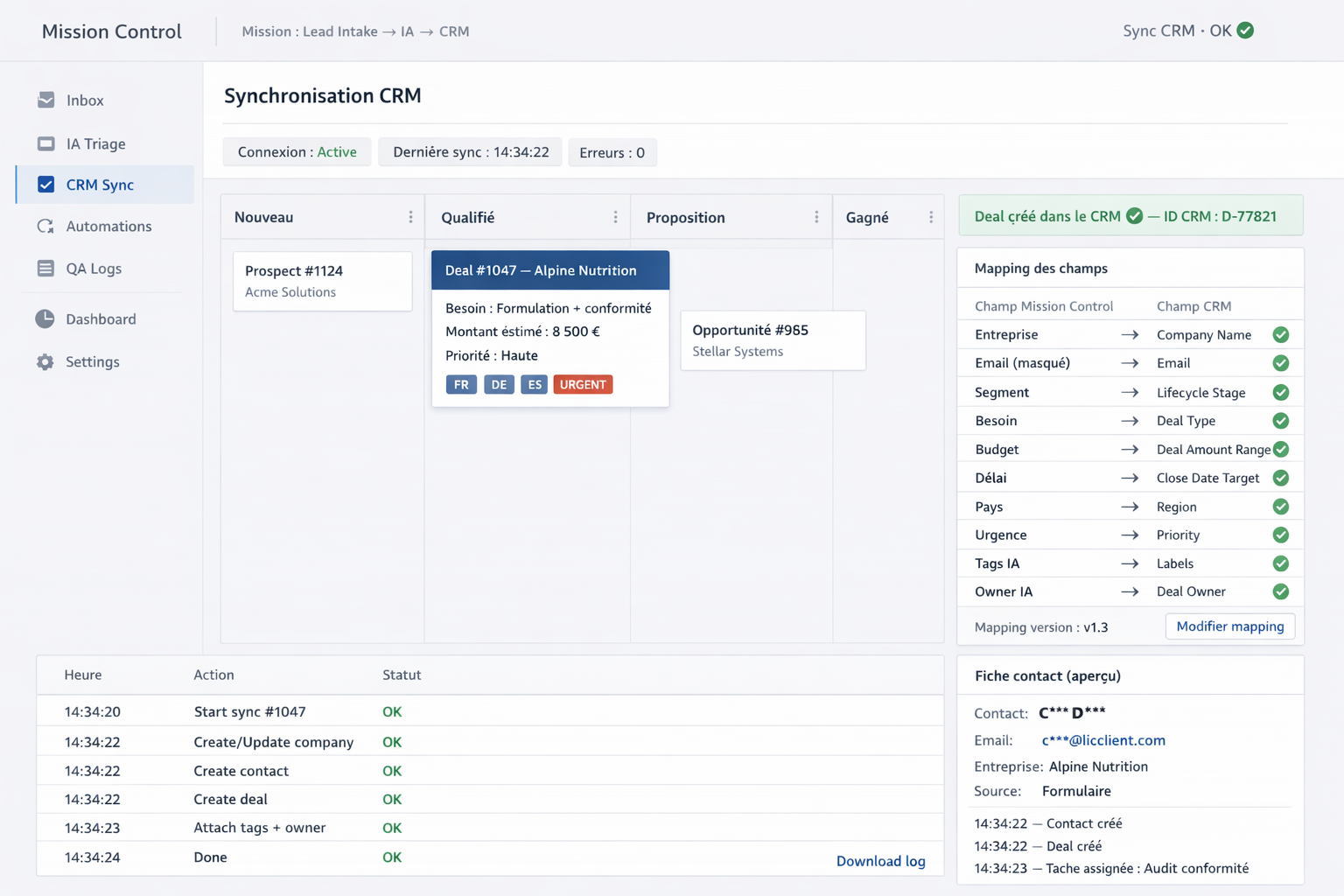Select QA Logs in the sidebar
This screenshot has height=896, width=1344.
94,269
